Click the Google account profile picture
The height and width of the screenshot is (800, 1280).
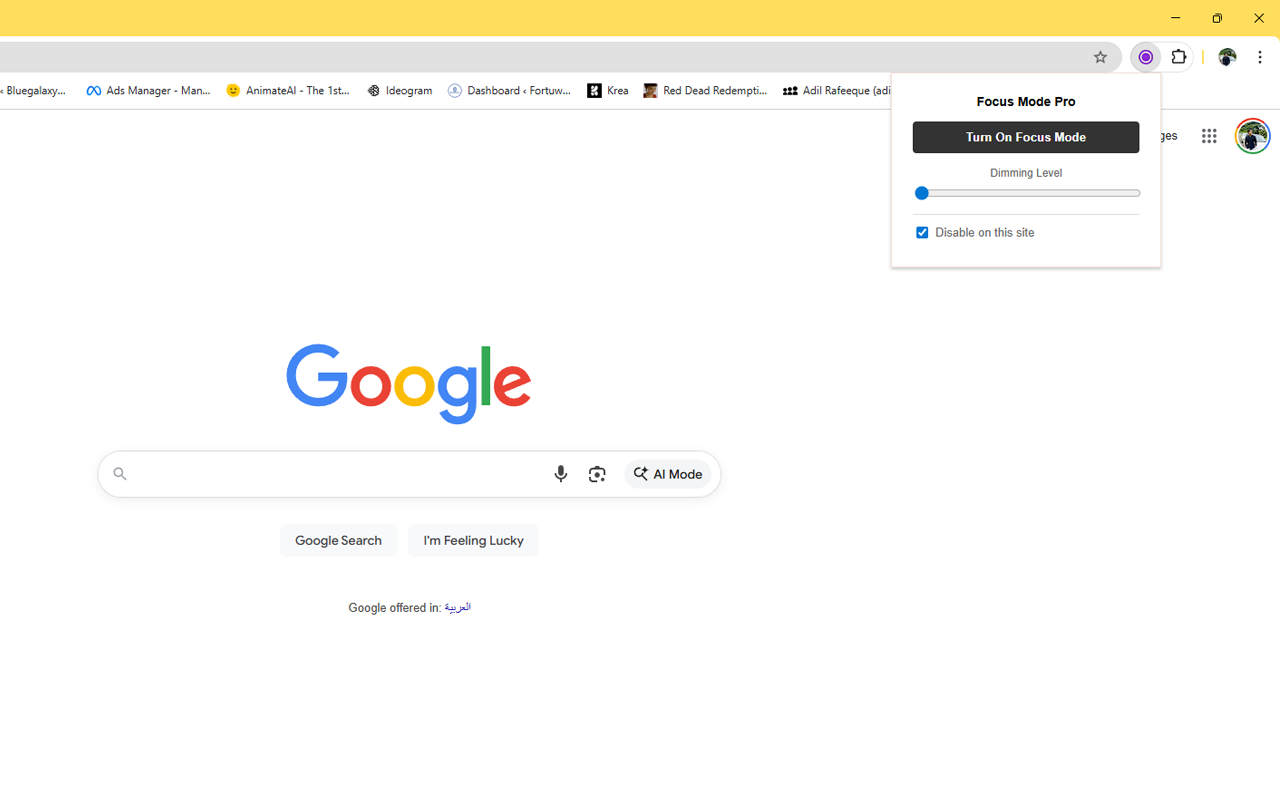coord(1252,136)
